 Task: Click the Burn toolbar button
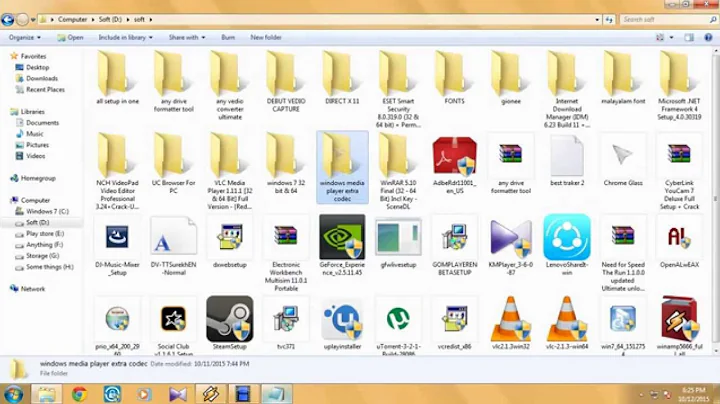pos(228,37)
